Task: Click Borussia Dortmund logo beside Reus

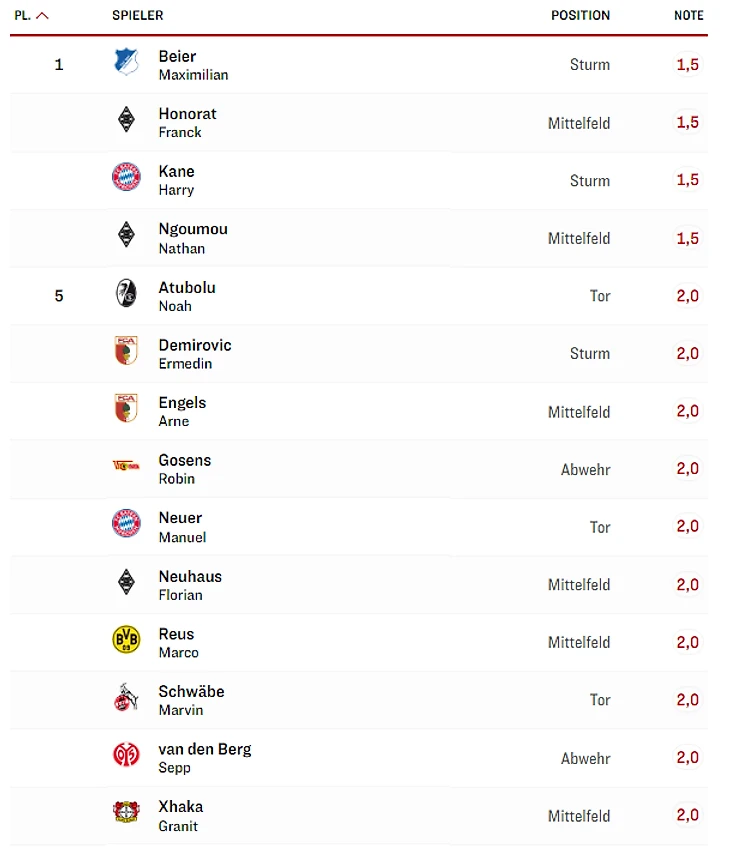Action: [126, 641]
